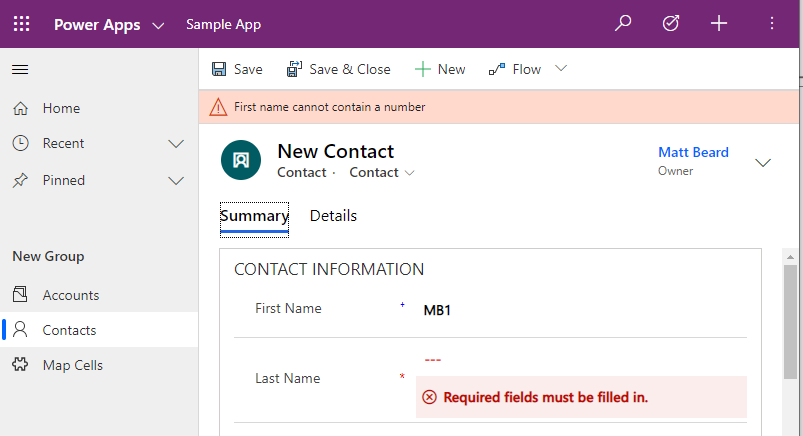
Task: Open the more options vertical ellipsis
Action: (x=771, y=23)
